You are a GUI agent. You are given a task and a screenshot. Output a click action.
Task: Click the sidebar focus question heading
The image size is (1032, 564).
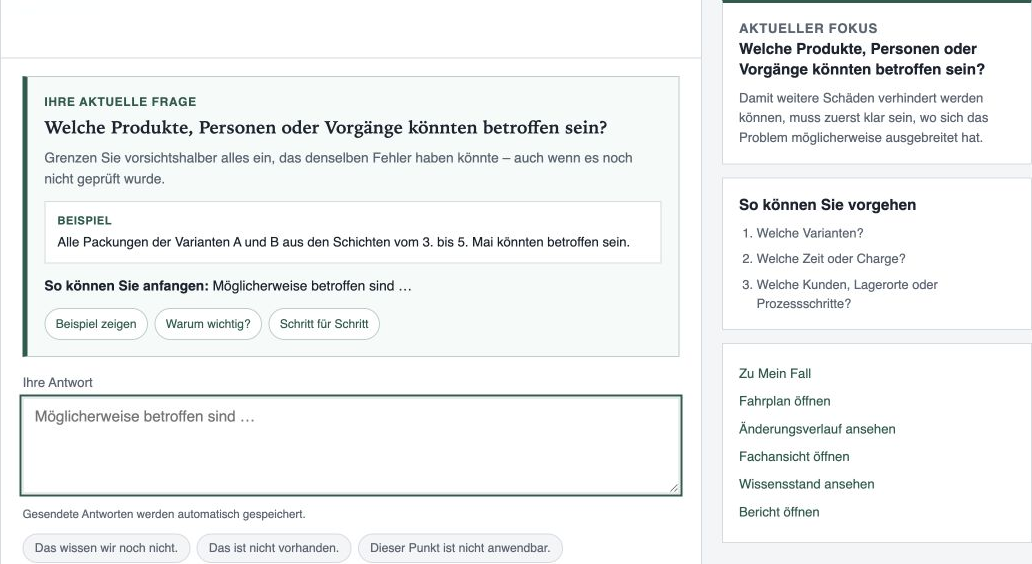(x=862, y=59)
